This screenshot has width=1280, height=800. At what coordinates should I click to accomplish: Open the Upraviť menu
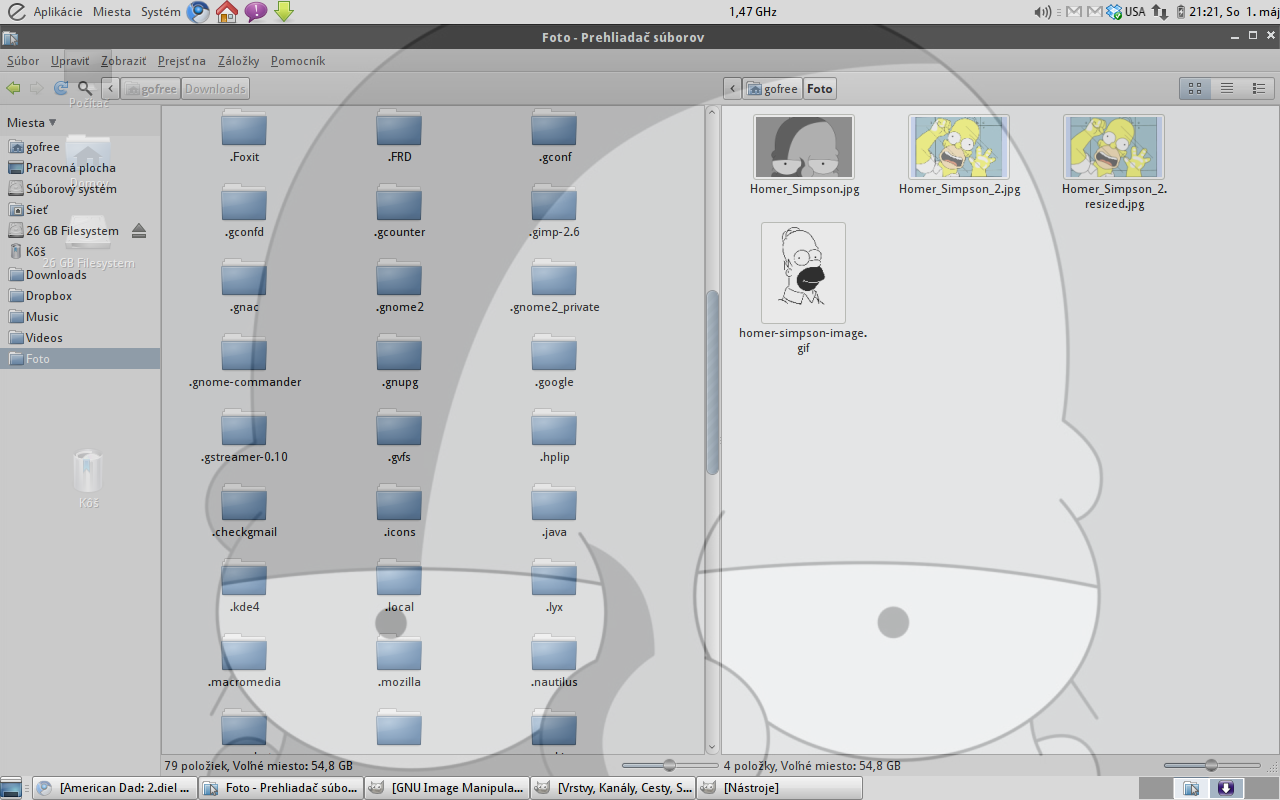pyautogui.click(x=70, y=61)
